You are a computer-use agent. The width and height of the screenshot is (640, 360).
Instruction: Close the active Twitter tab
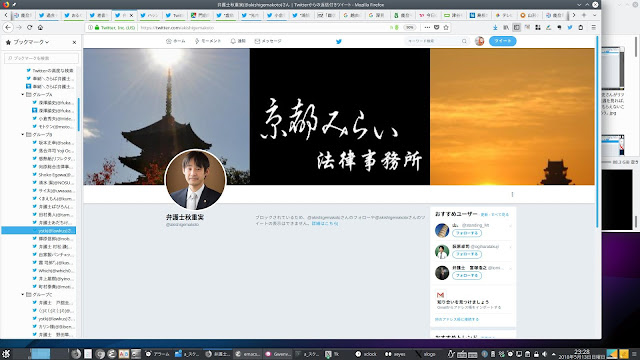pos(131,15)
